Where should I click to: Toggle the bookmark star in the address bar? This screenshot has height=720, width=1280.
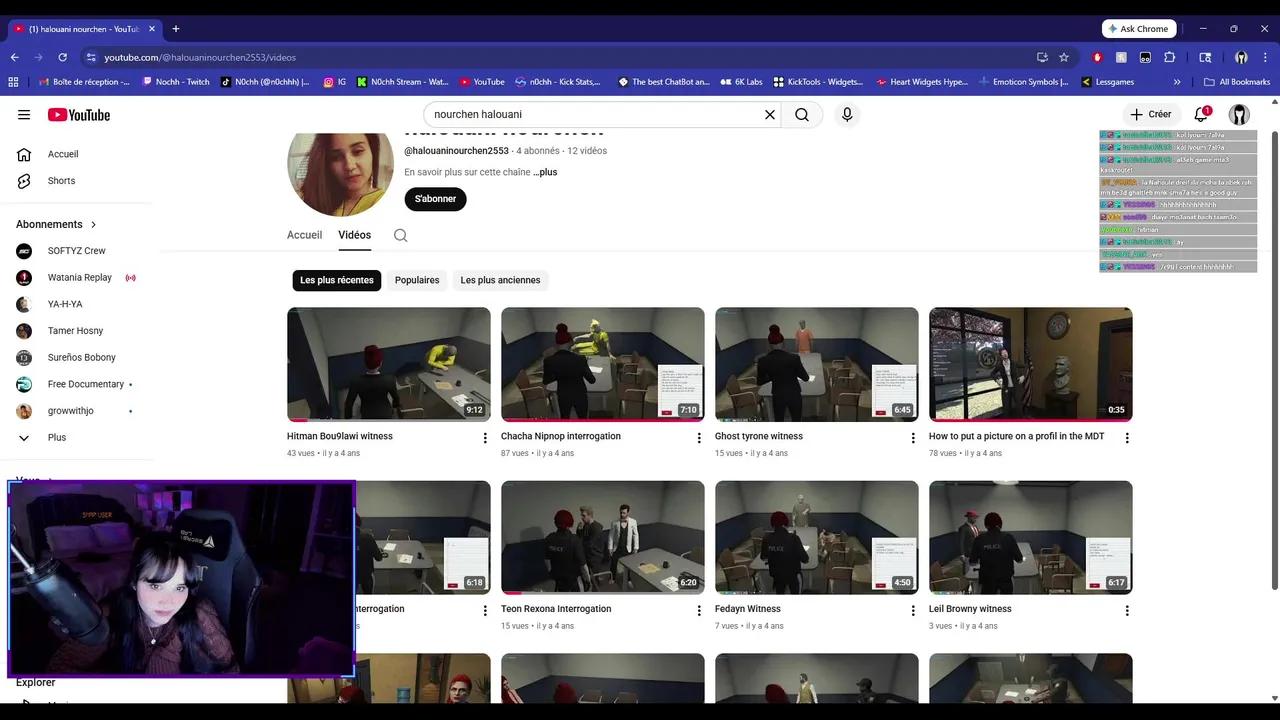pos(1063,57)
